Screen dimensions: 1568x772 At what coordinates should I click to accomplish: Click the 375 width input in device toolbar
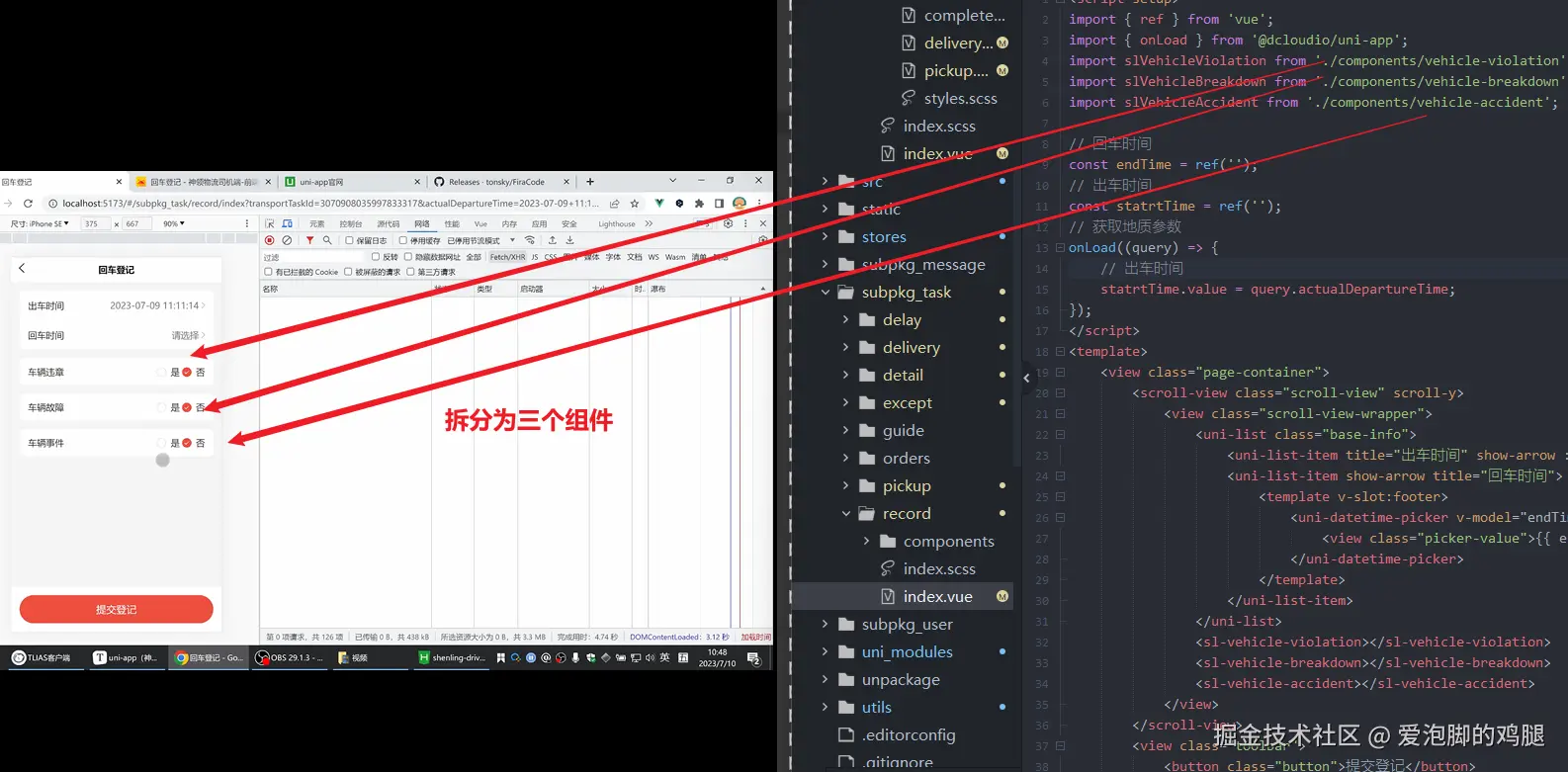pos(95,224)
